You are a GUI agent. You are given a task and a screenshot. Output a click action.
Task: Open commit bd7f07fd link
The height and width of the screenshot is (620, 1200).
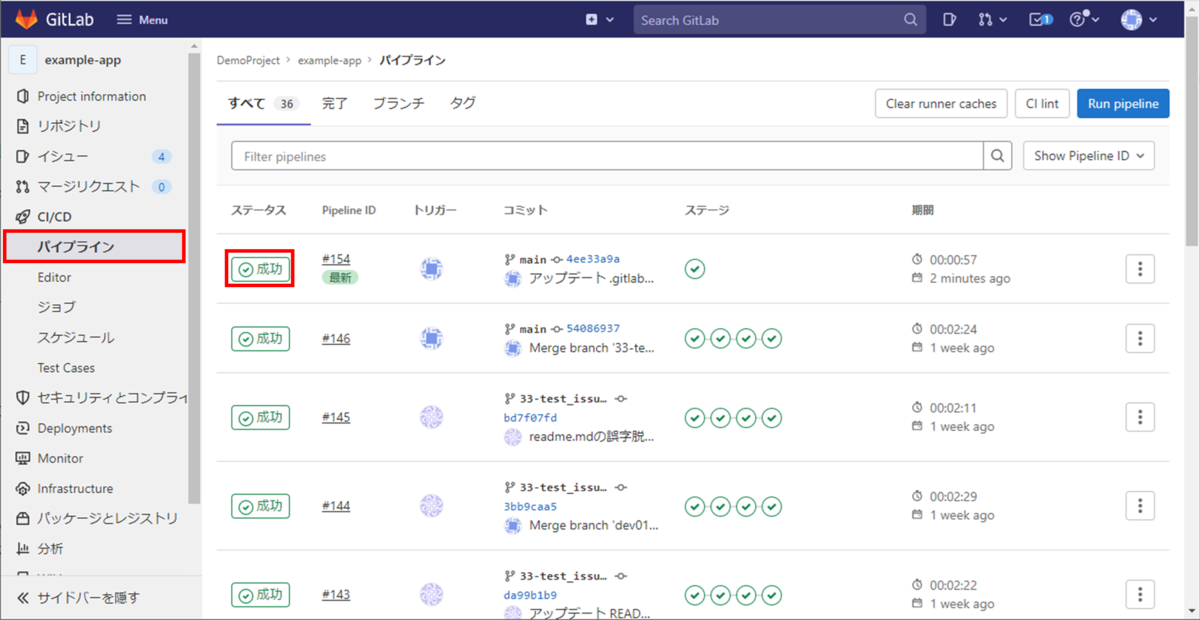pyautogui.click(x=531, y=418)
